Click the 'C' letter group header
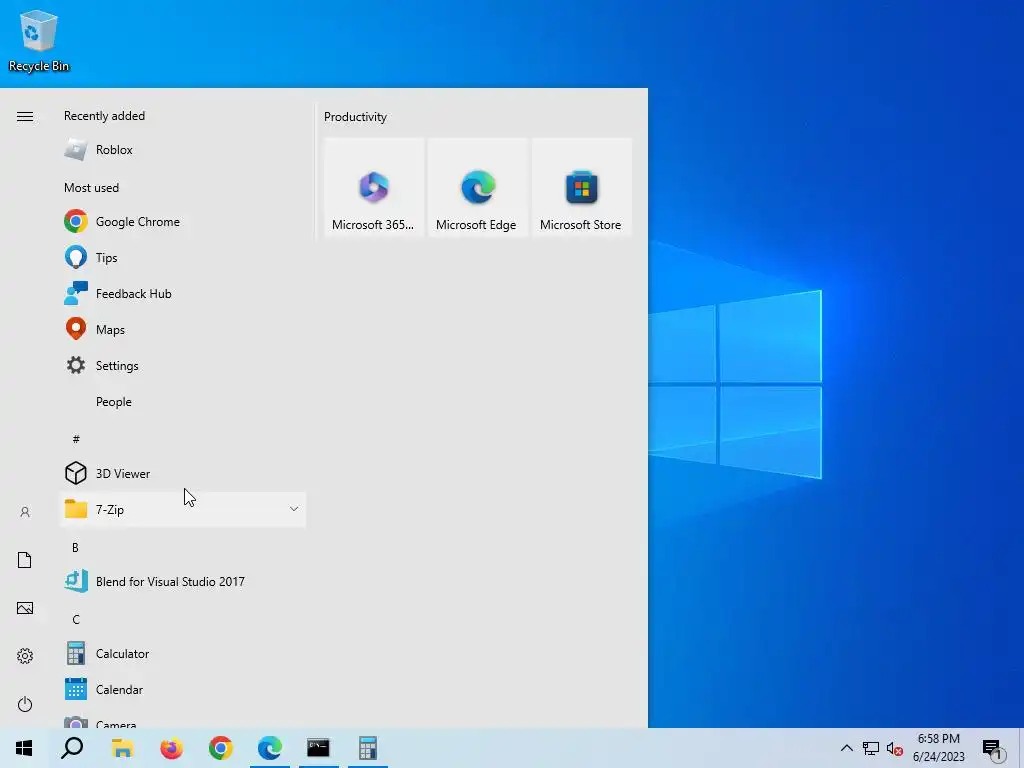The image size is (1024, 768). click(76, 619)
